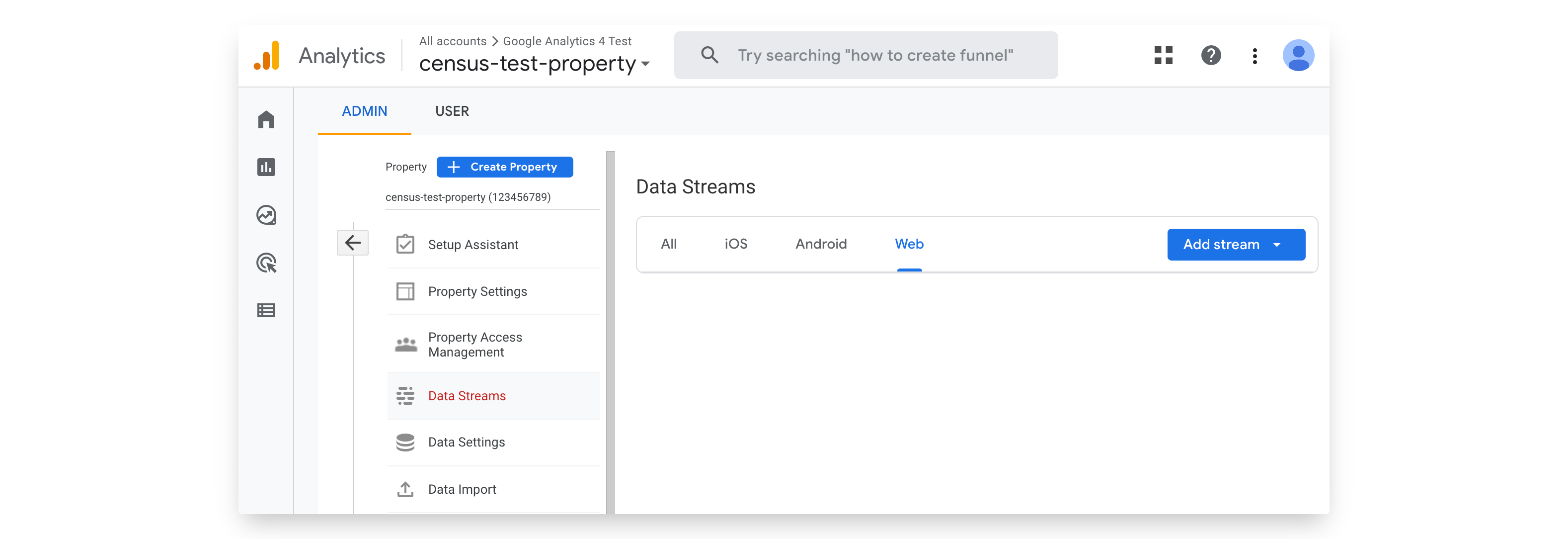Click the Help question mark icon

[x=1211, y=55]
